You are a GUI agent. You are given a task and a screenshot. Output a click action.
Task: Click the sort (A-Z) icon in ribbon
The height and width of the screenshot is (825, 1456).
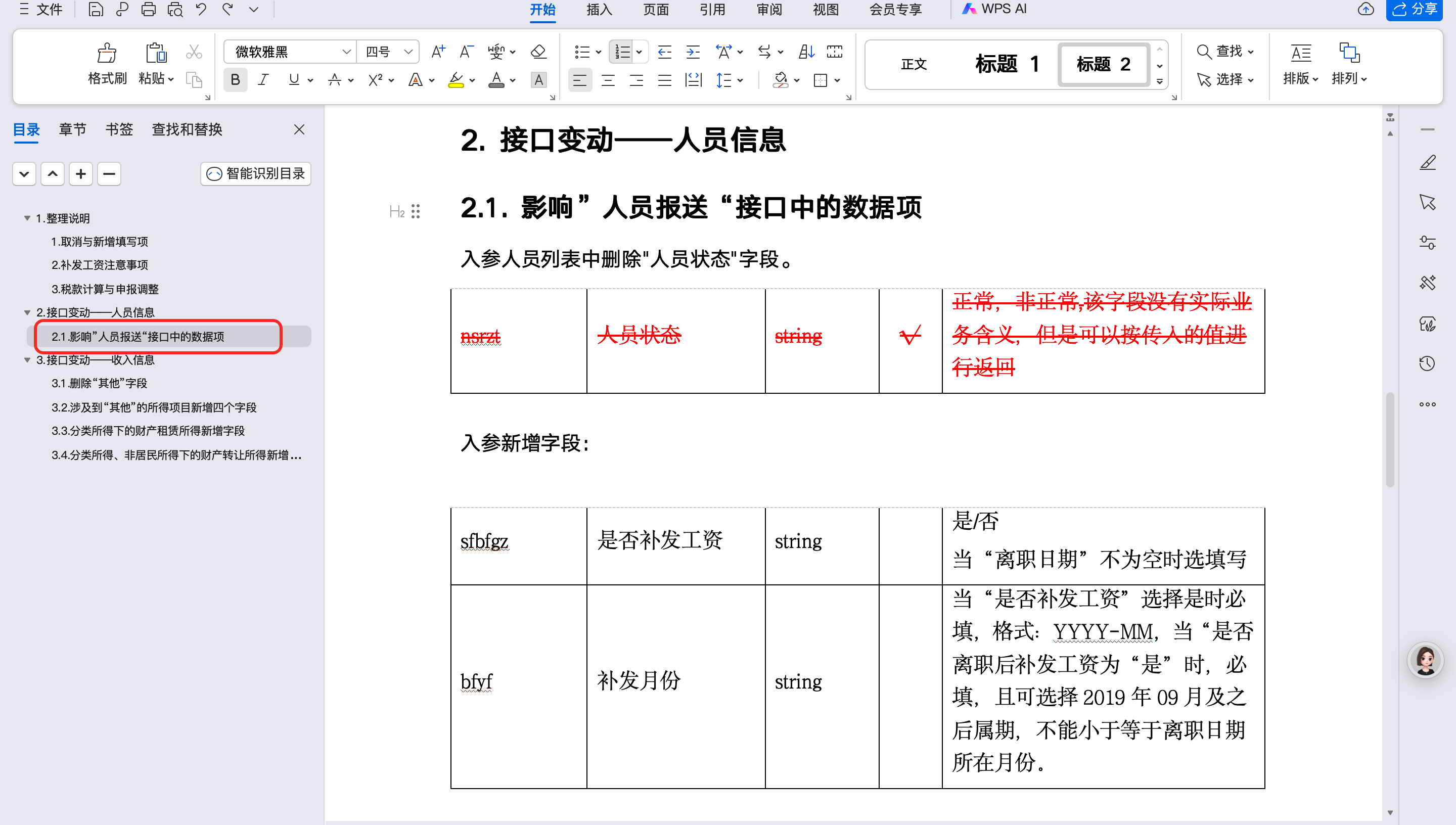pos(806,52)
